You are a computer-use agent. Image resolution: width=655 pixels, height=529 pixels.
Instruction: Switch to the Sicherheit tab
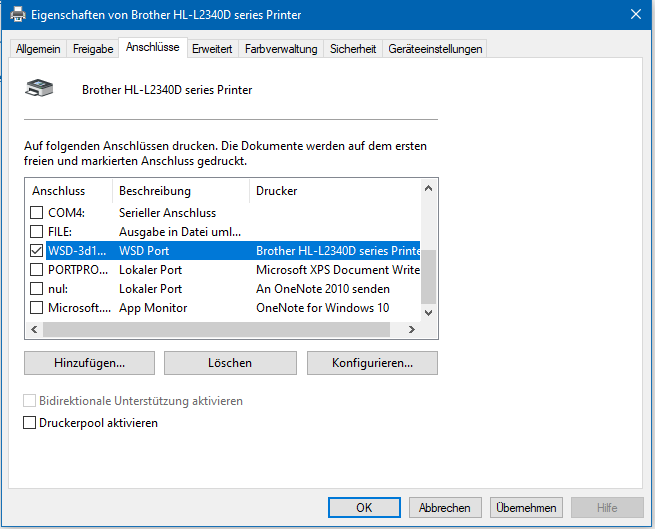tap(353, 49)
